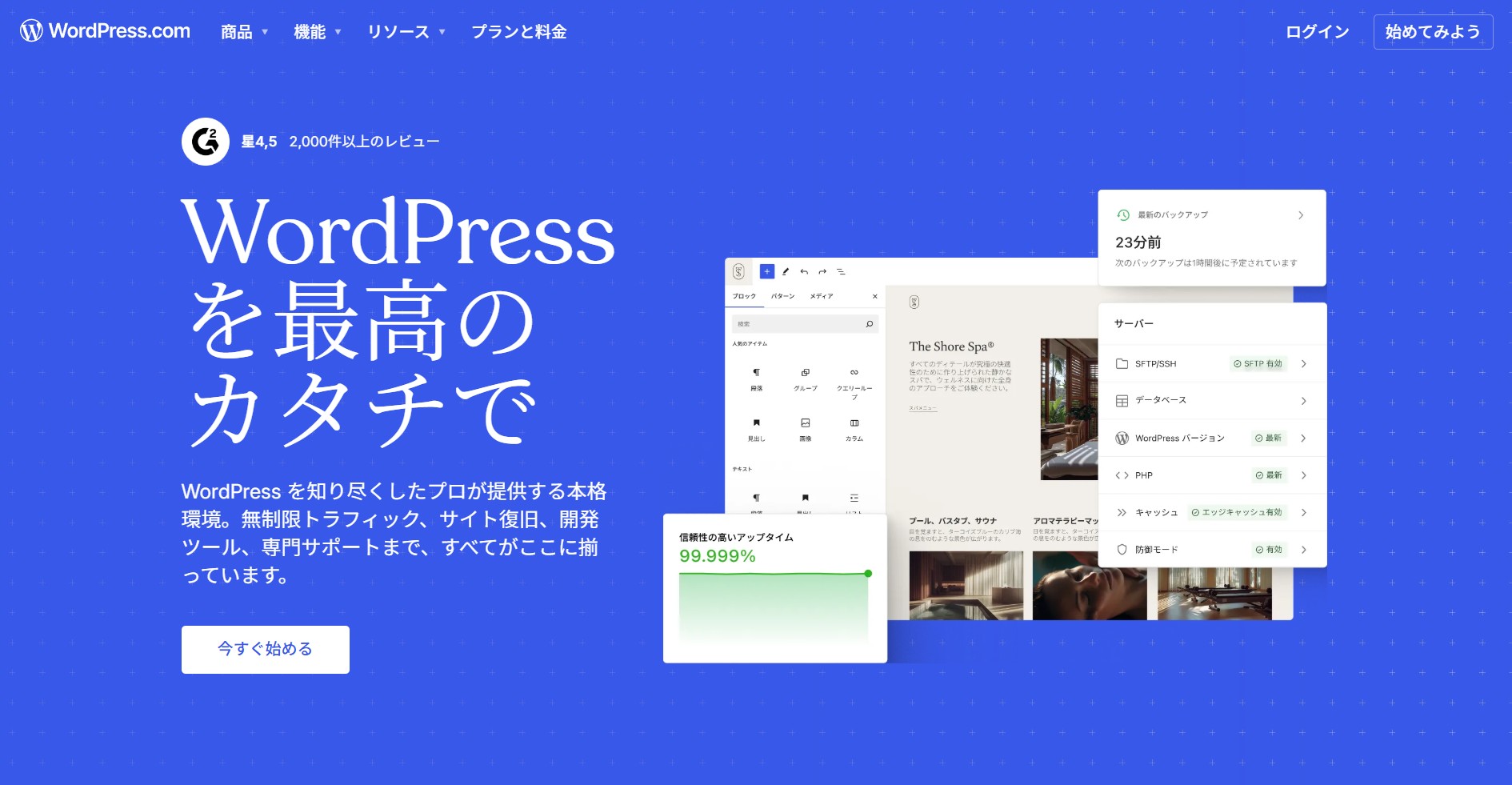Click the WordPress.com logo link

(x=106, y=31)
